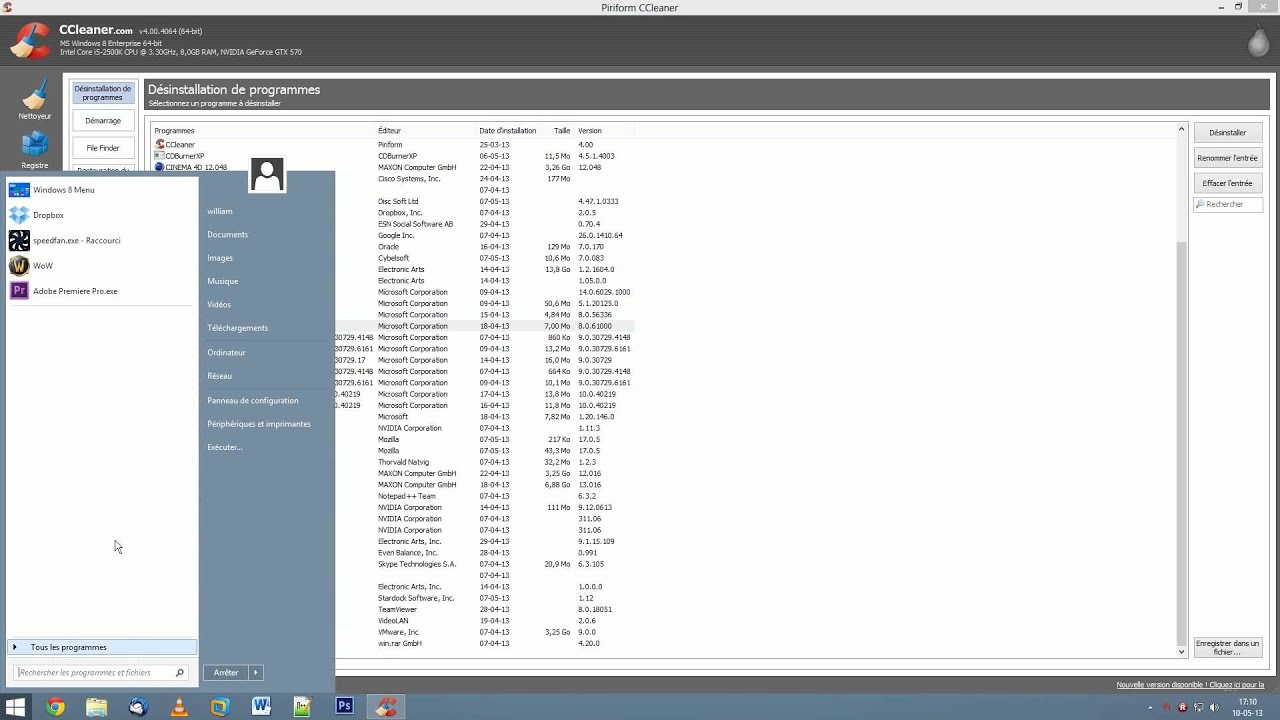Click the Effacer l'entrée button
This screenshot has height=720, width=1280.
click(1227, 183)
